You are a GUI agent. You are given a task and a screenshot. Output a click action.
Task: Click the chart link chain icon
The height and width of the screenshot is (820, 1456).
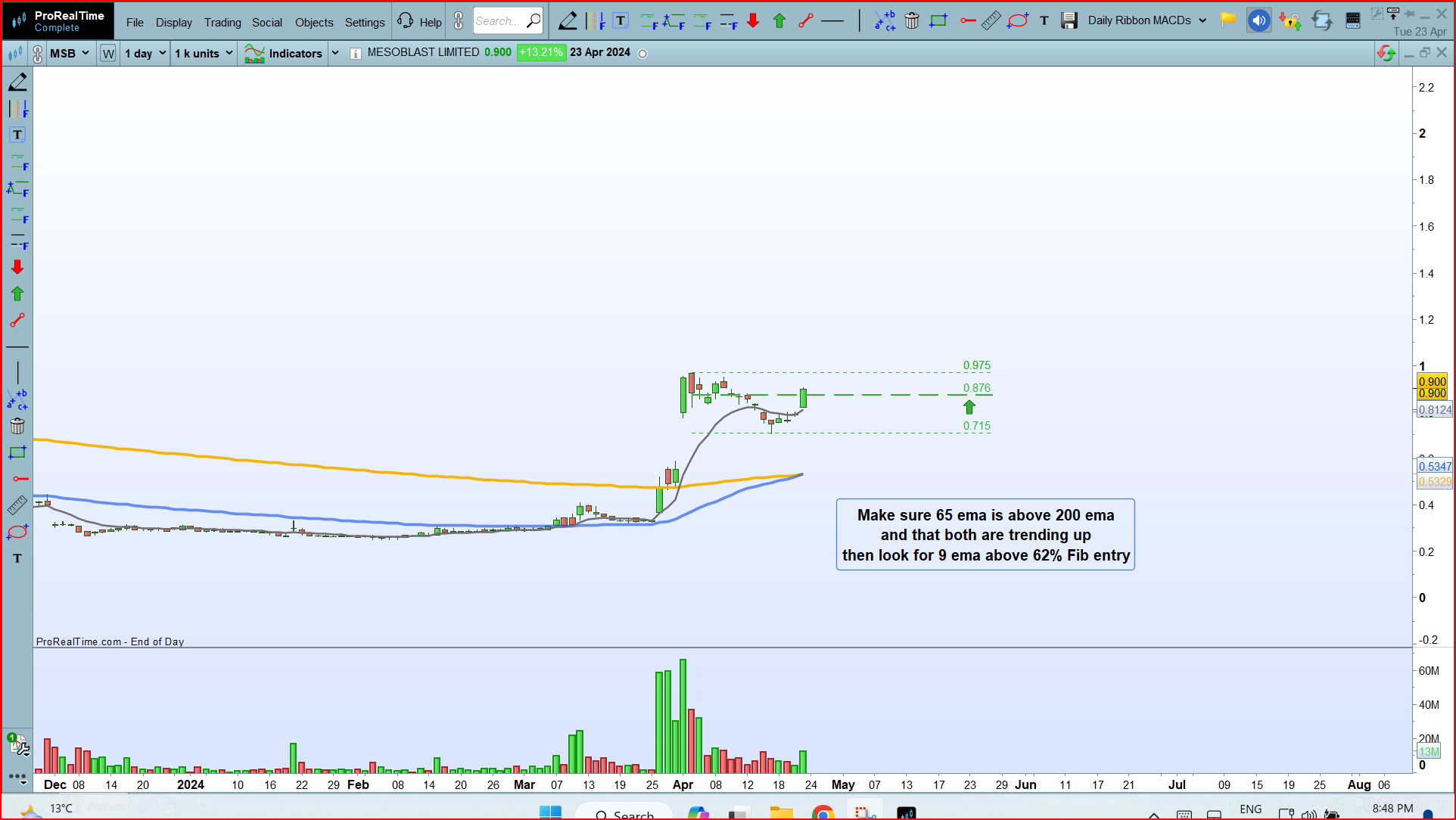click(x=38, y=54)
